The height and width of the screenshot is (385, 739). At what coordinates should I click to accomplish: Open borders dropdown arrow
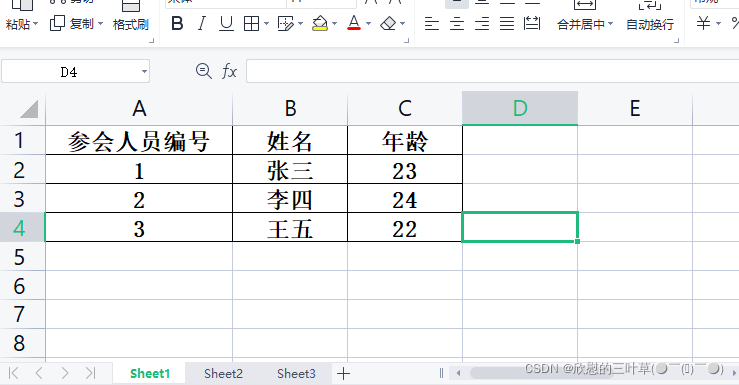[266, 24]
